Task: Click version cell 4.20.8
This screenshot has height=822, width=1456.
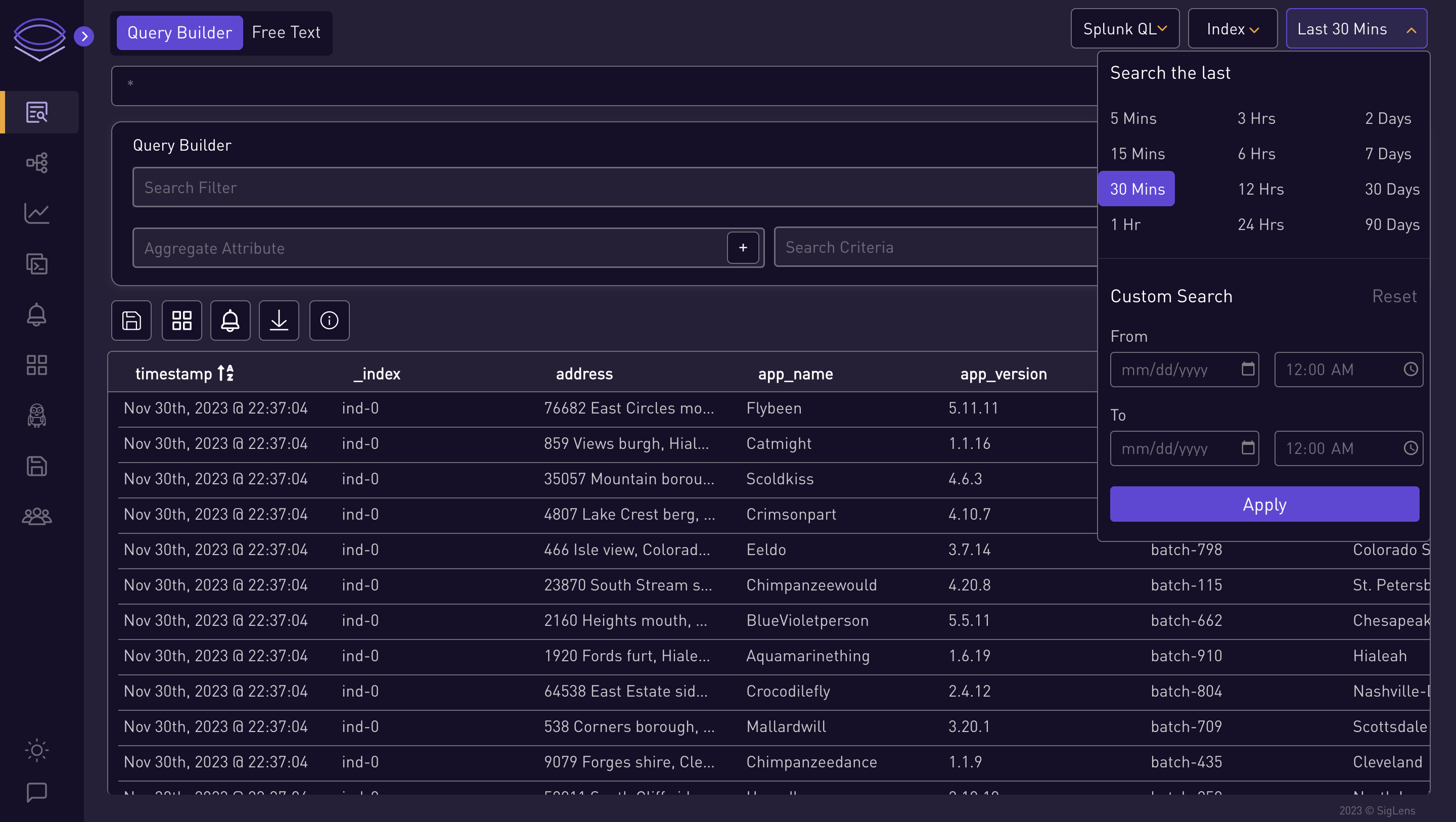Action: (x=969, y=585)
